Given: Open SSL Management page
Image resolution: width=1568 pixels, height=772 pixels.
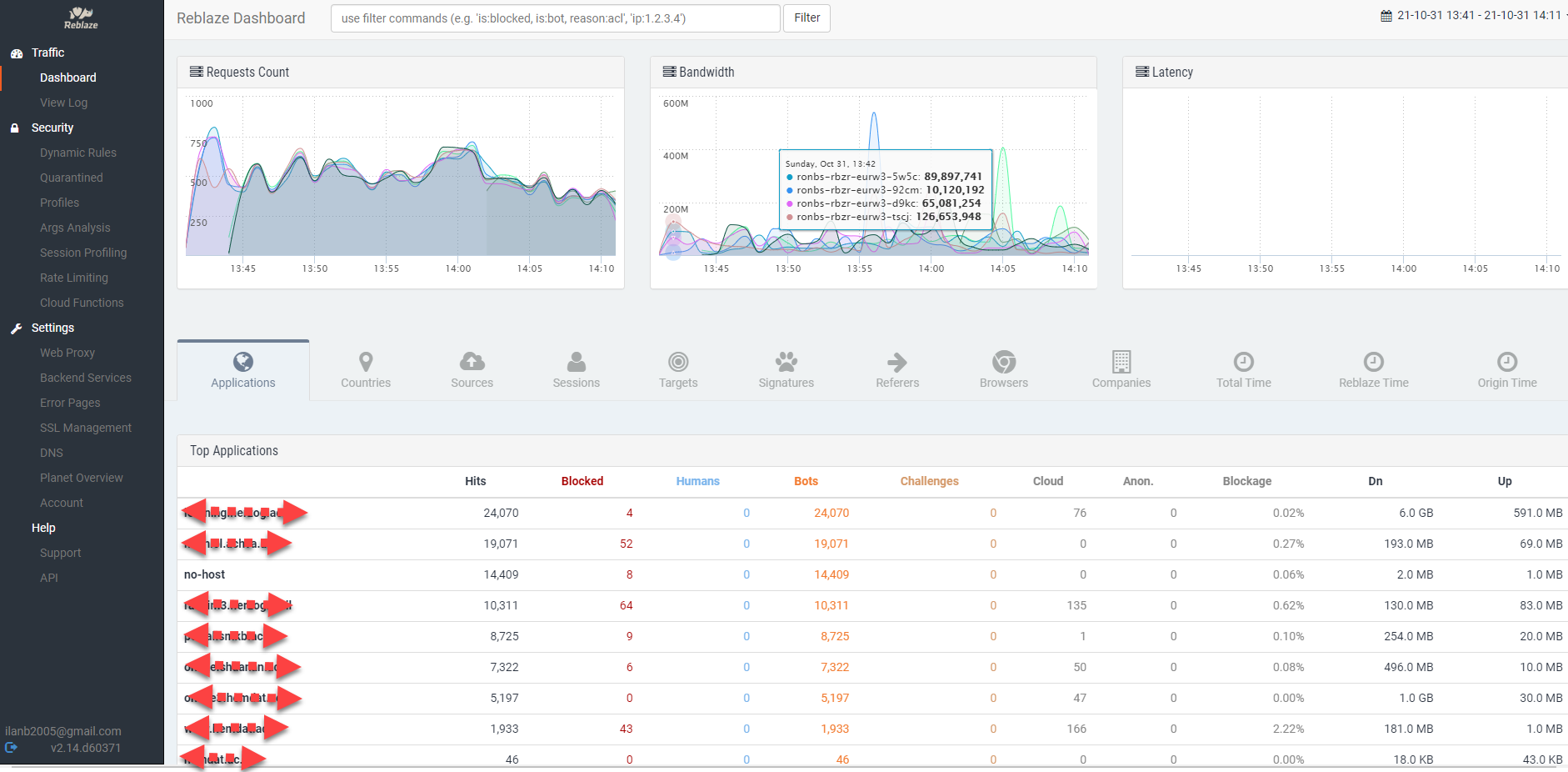Looking at the screenshot, I should (86, 428).
